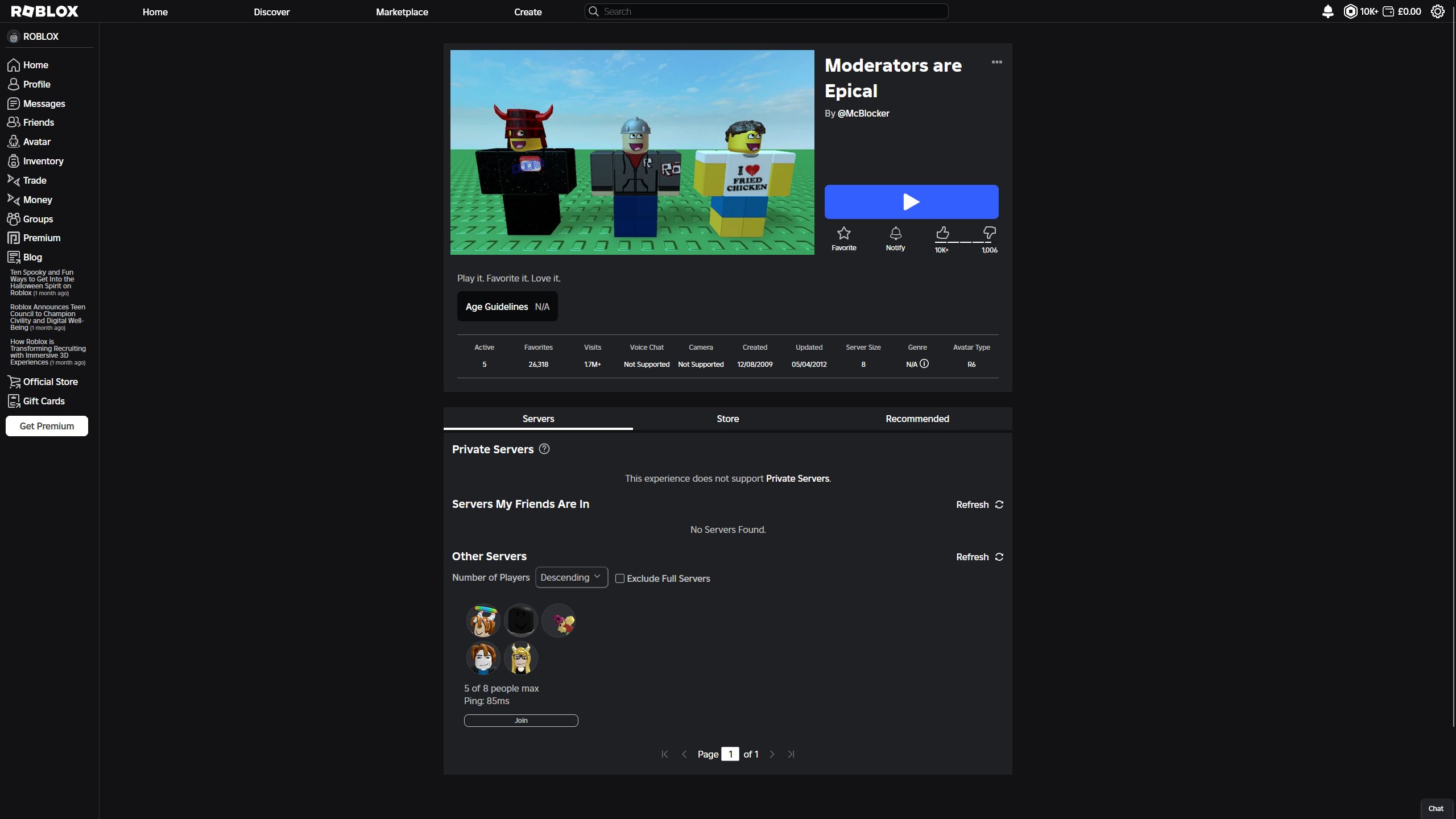
Task: Toggle the Premium sidebar item
Action: 41,239
